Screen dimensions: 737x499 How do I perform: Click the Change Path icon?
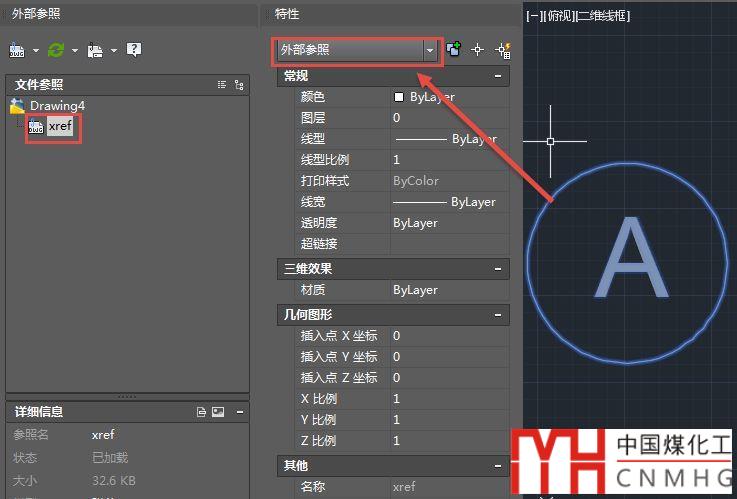pos(95,49)
